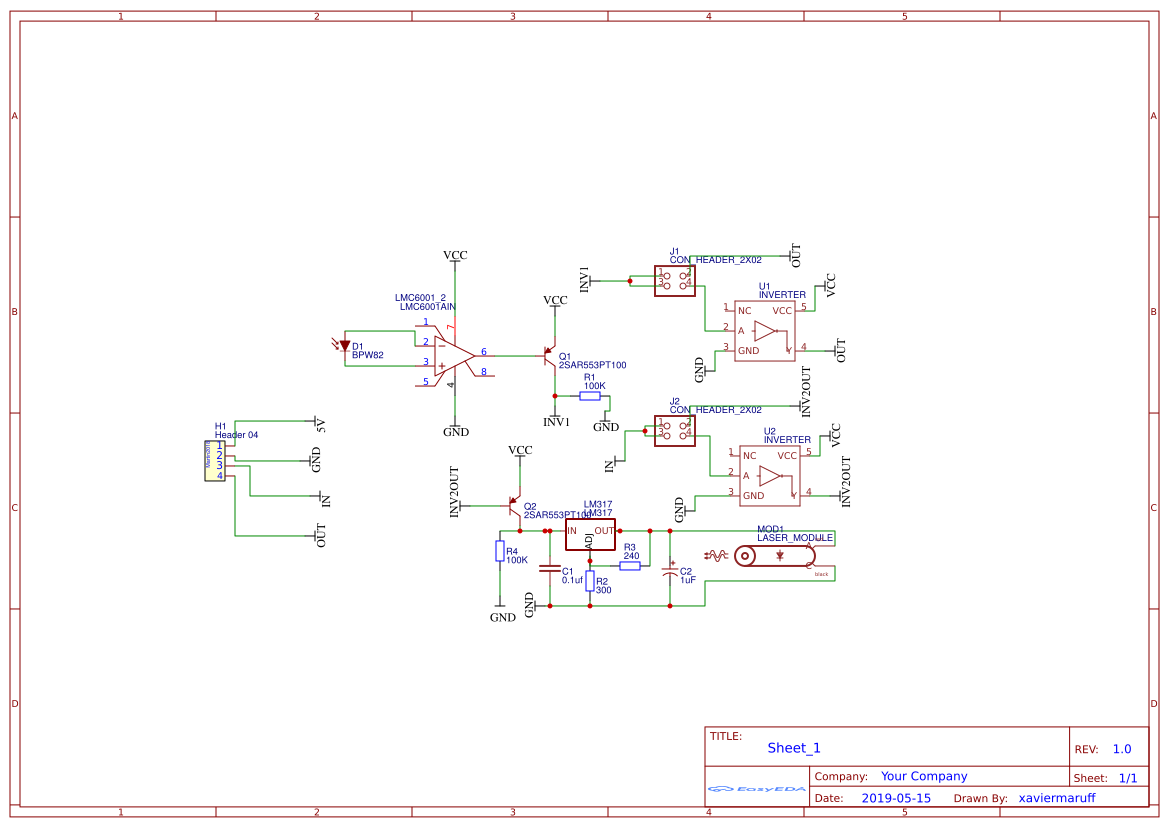Select transistor Q1 2SAR553PT100 symbol
The width and height of the screenshot is (1169, 827).
(548, 358)
